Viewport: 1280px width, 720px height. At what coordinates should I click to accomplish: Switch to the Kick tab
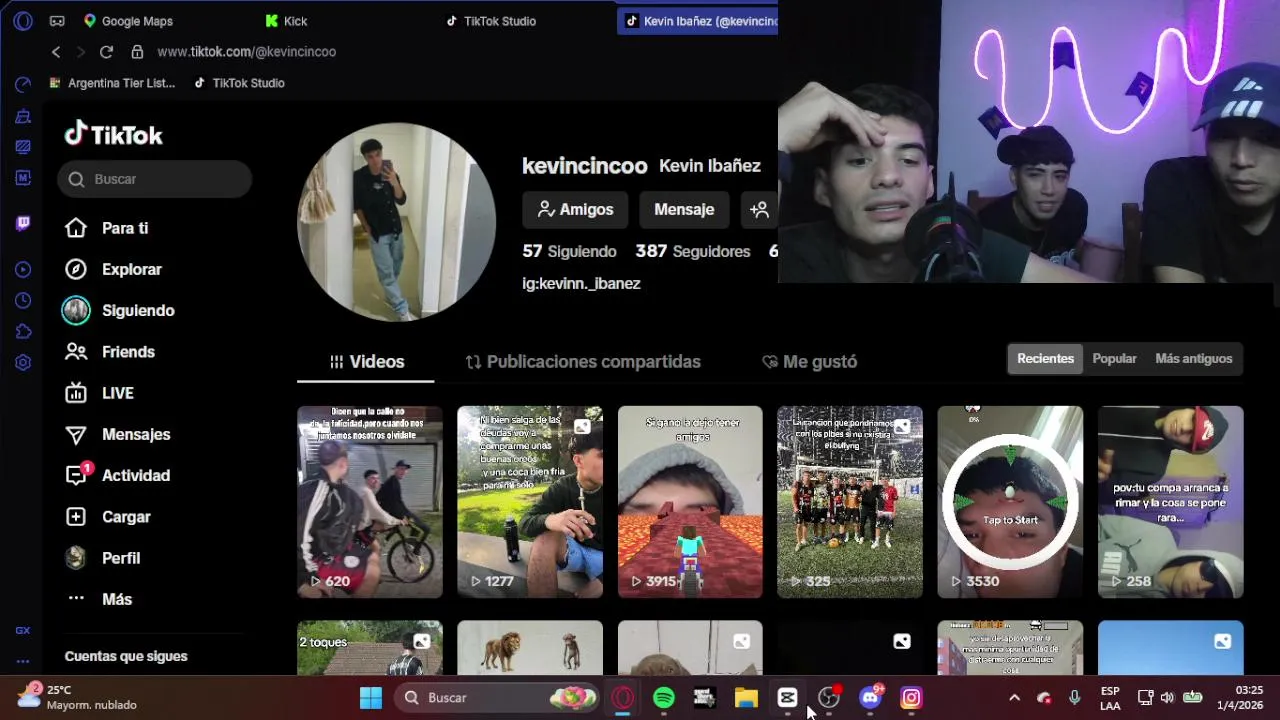coord(286,21)
